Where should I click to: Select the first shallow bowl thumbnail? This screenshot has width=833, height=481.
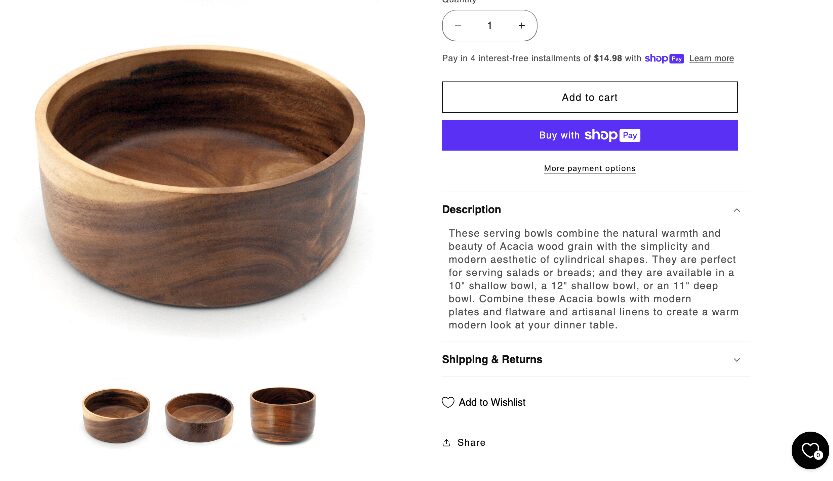(x=116, y=416)
